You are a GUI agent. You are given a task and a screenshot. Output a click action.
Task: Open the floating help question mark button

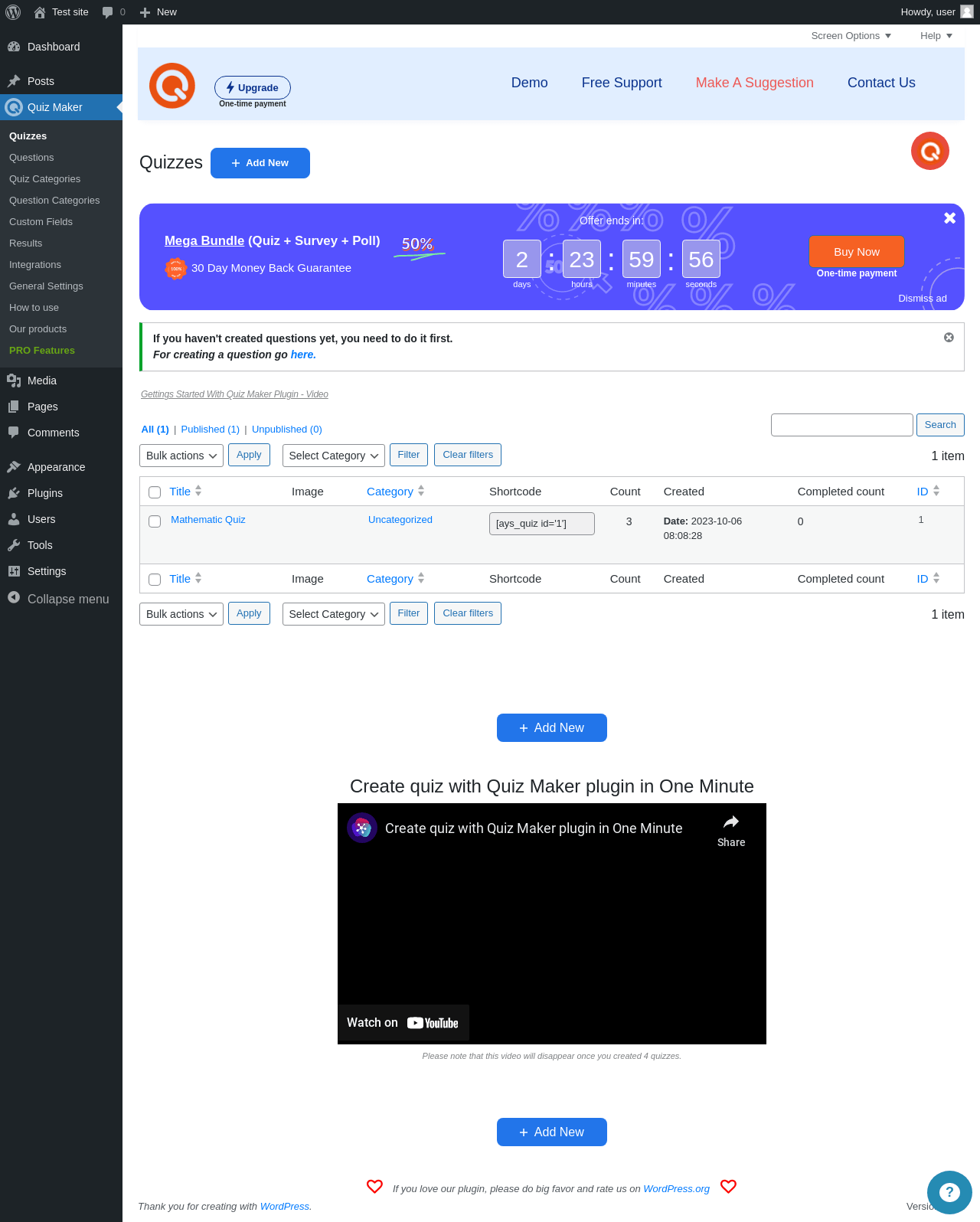[x=949, y=1192]
